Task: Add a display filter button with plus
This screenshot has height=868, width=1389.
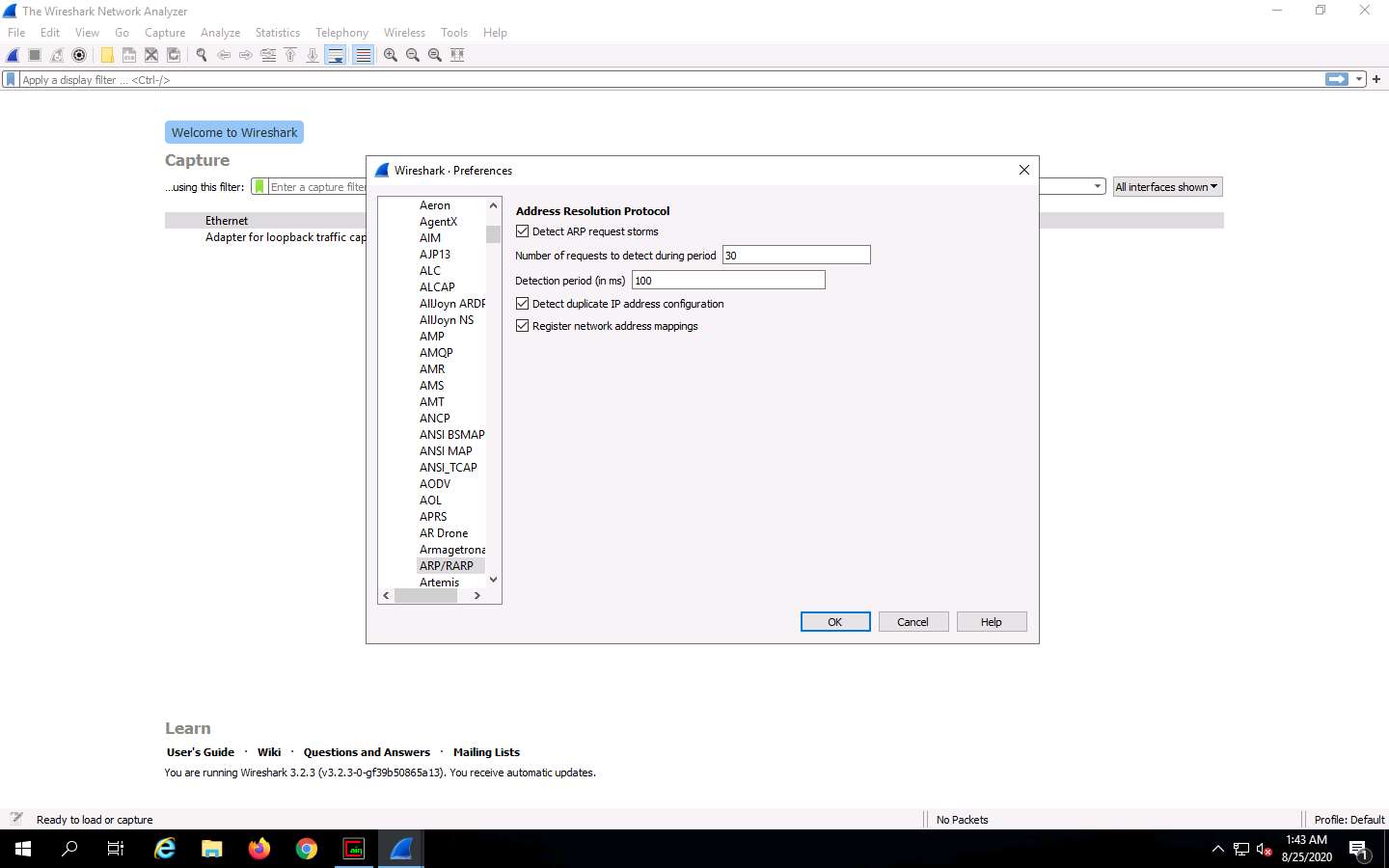Action: 1376,79
